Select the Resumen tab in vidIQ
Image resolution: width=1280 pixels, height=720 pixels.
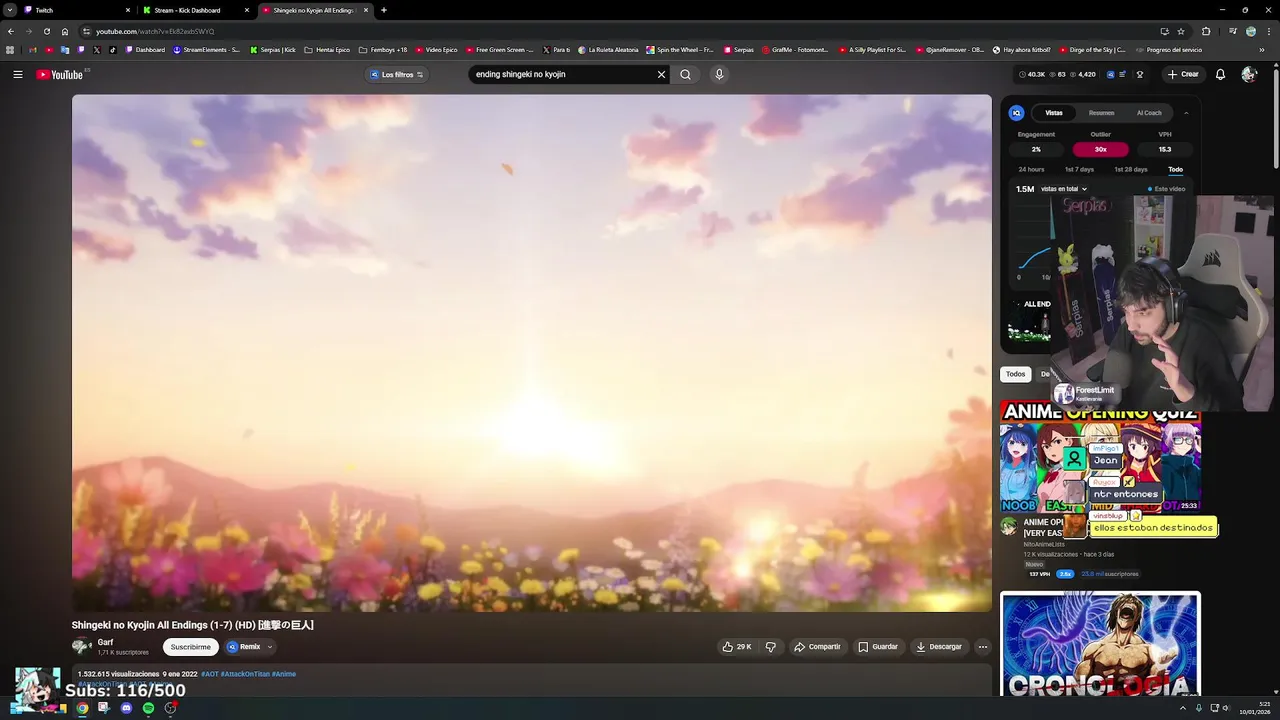[1101, 113]
